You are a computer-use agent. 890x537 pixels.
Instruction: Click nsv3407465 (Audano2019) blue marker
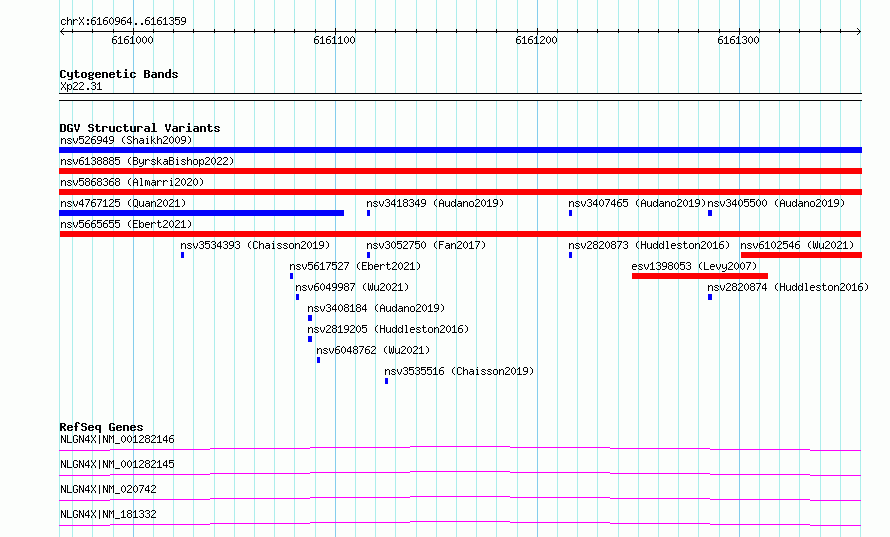point(570,213)
